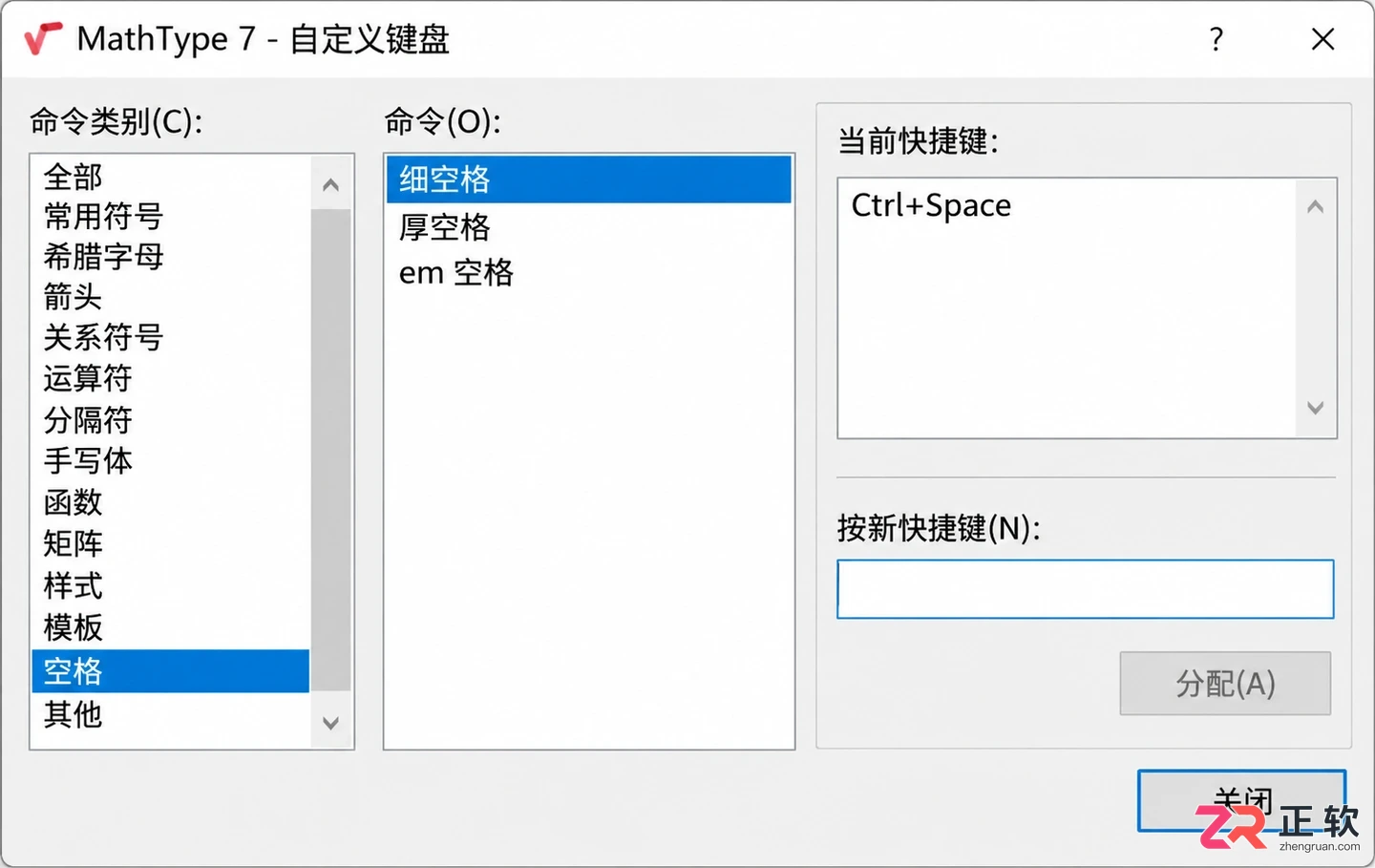Screen dimensions: 1375x868
Task: Pick 箭头 from the category list
Action: point(170,297)
